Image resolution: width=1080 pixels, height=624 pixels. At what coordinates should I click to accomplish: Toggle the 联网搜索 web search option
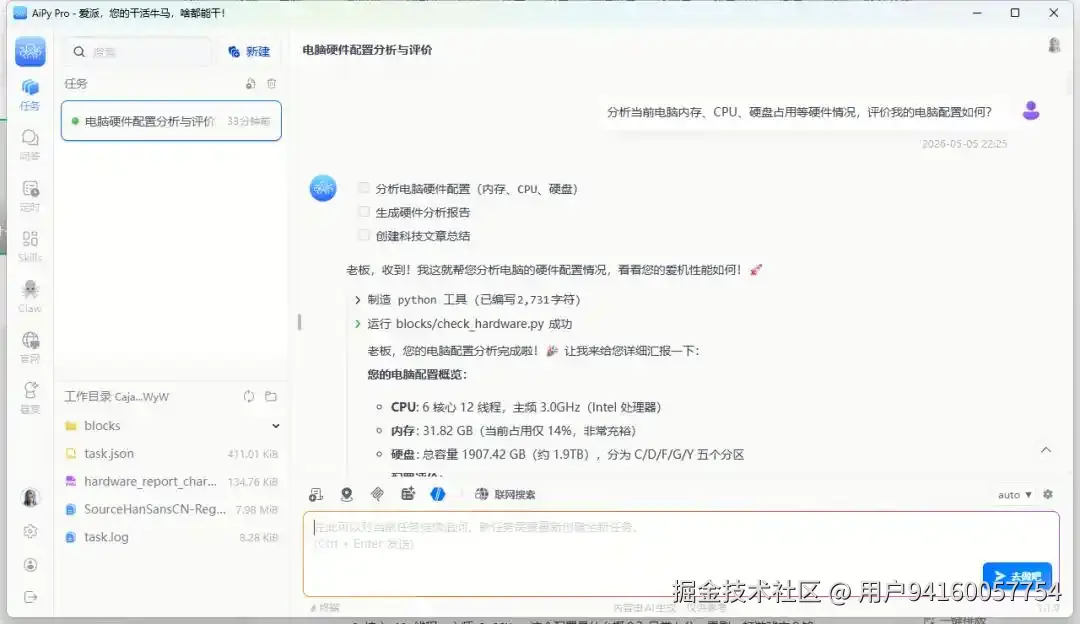point(505,494)
